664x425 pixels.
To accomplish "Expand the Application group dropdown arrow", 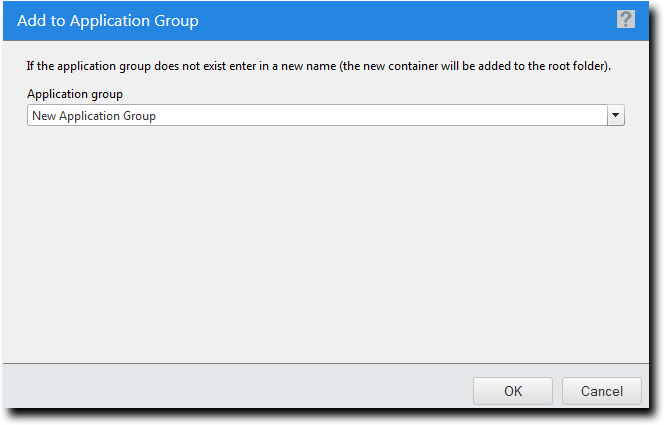I will pyautogui.click(x=616, y=115).
